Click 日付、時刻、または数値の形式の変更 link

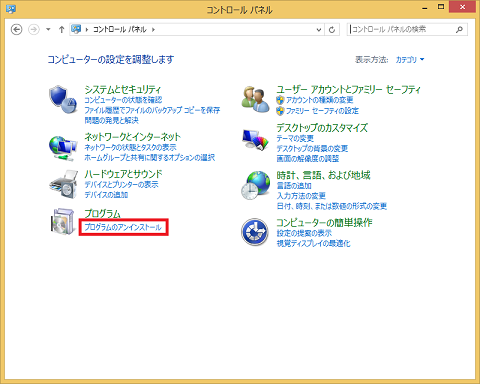click(332, 206)
